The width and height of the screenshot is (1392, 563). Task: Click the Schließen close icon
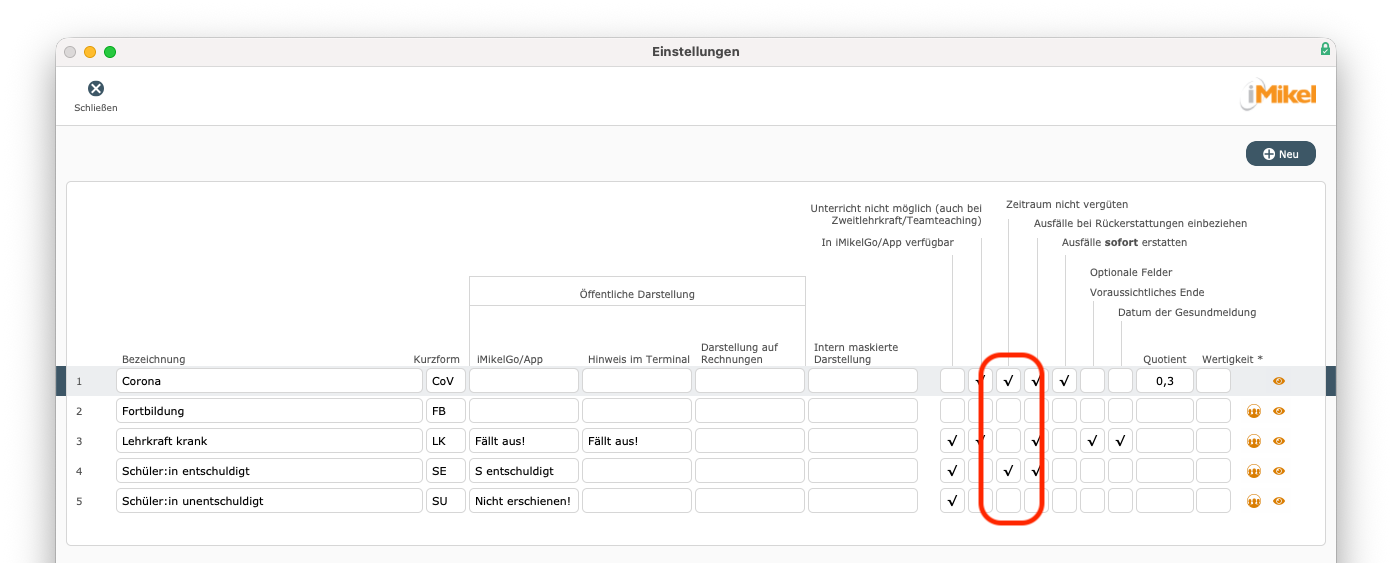coord(96,89)
